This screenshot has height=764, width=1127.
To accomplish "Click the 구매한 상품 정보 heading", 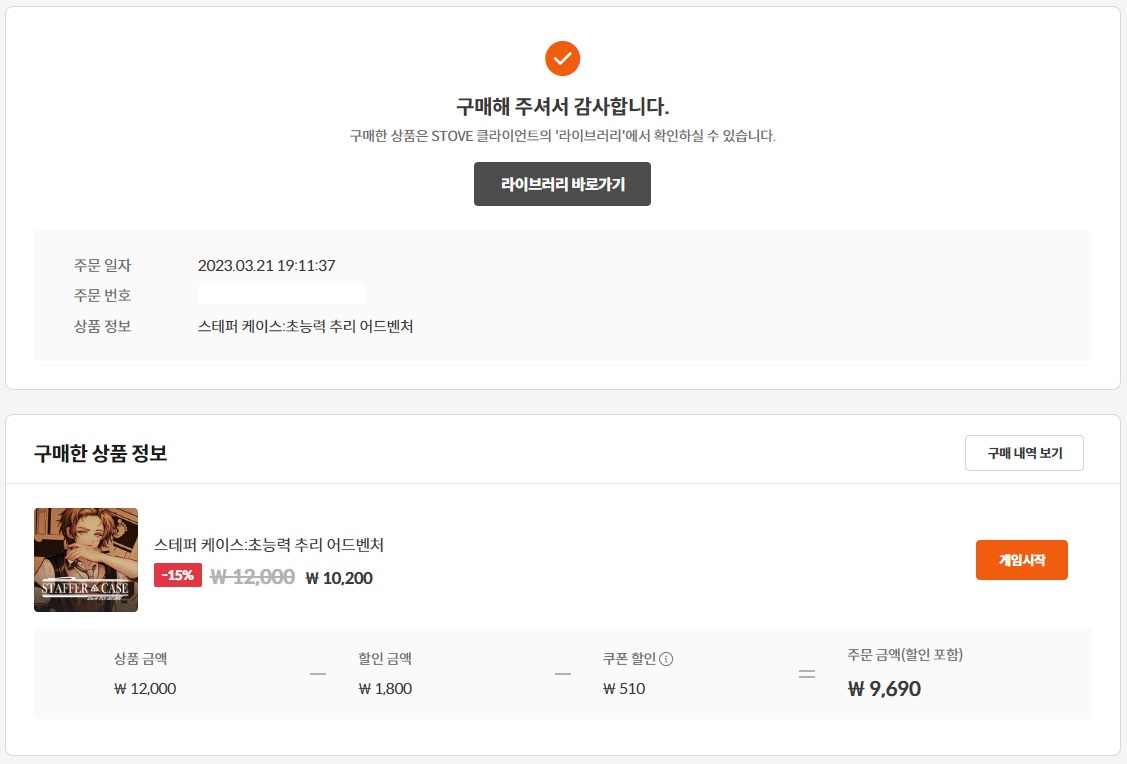I will coord(100,453).
